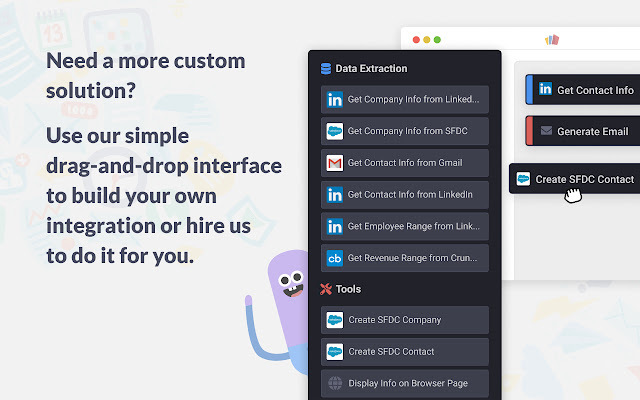Click the 'Need a more custom solution?' heading
This screenshot has height=400, width=640.
(146, 76)
